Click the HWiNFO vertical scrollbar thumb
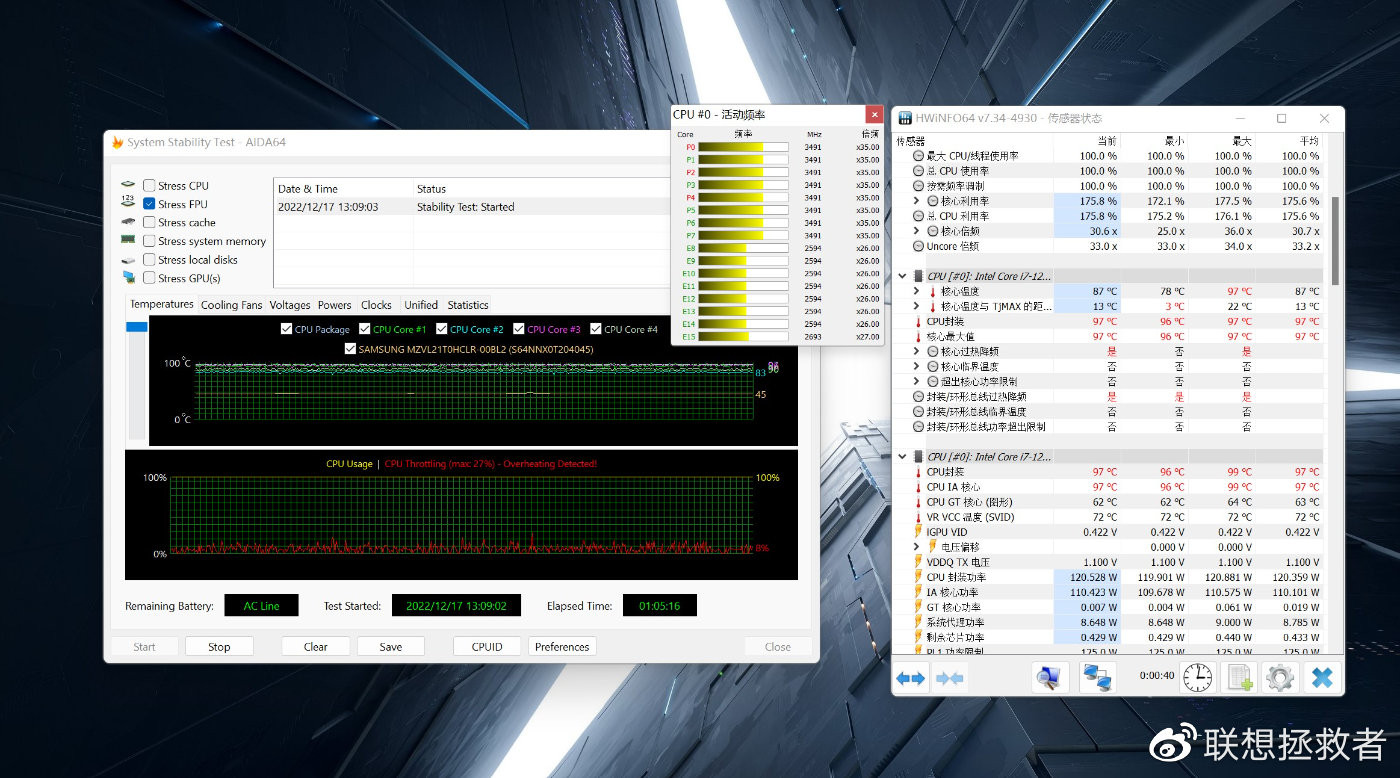 tap(1337, 240)
